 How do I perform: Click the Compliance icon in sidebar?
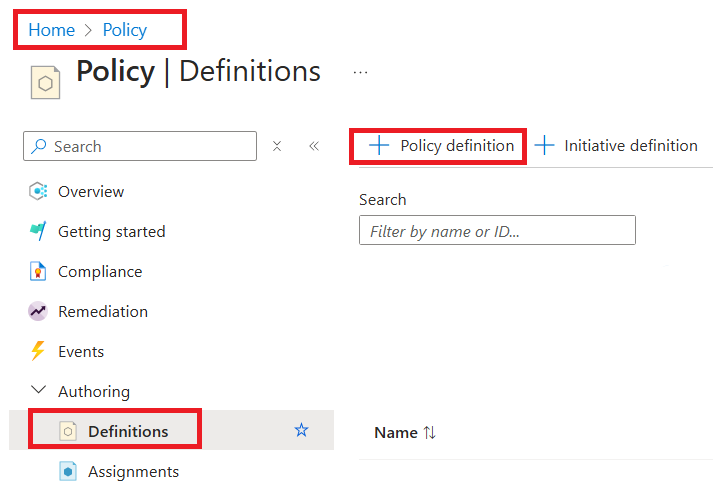[38, 271]
